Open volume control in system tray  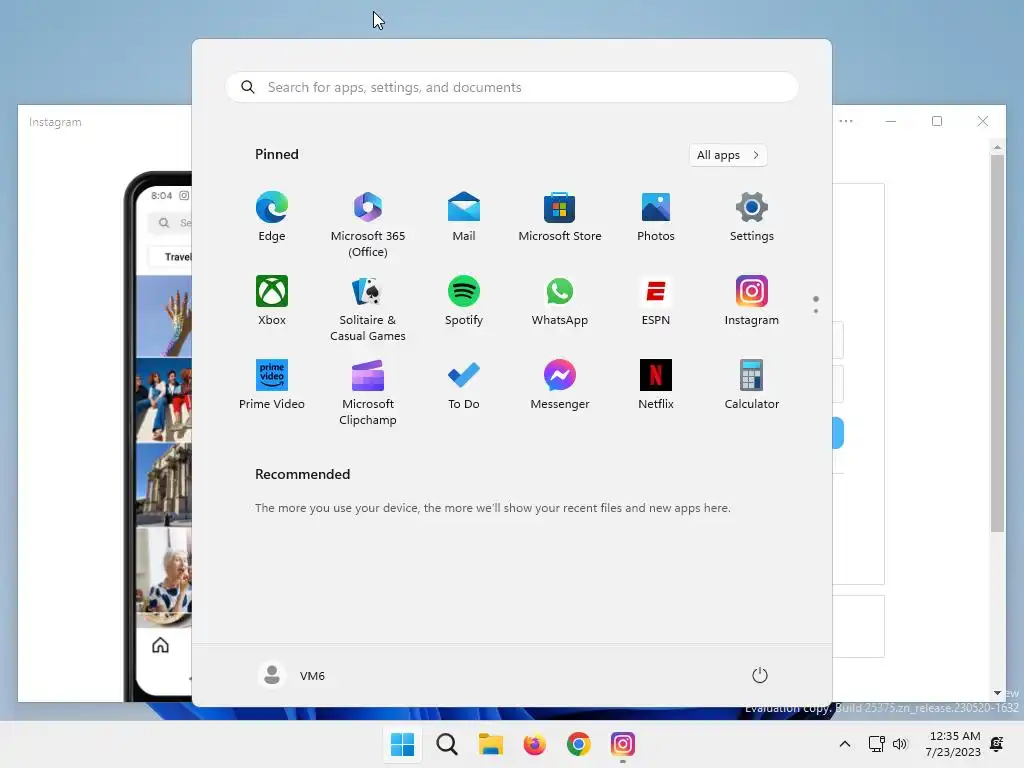[x=900, y=744]
